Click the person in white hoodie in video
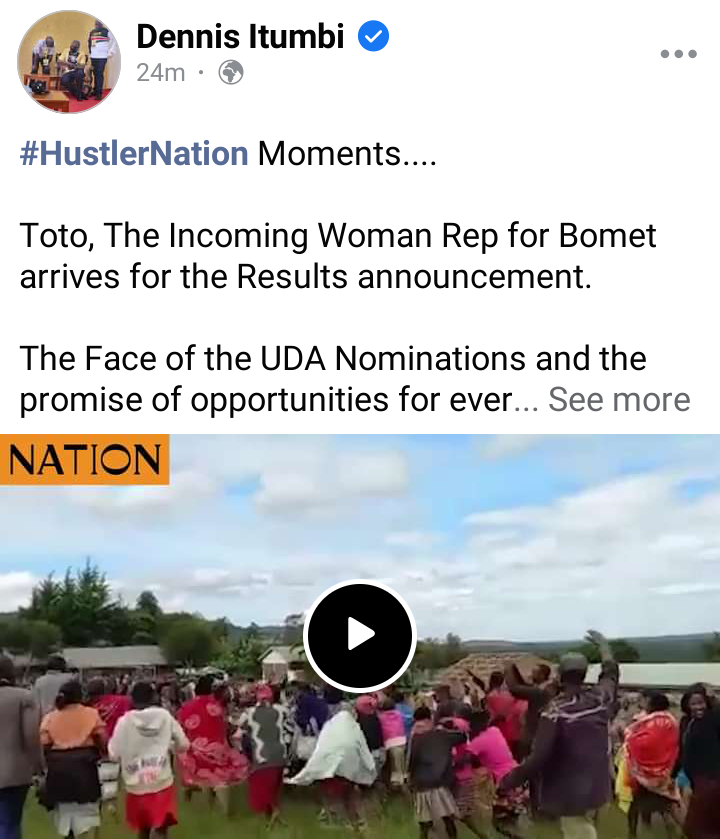Image resolution: width=720 pixels, height=839 pixels. pyautogui.click(x=145, y=749)
